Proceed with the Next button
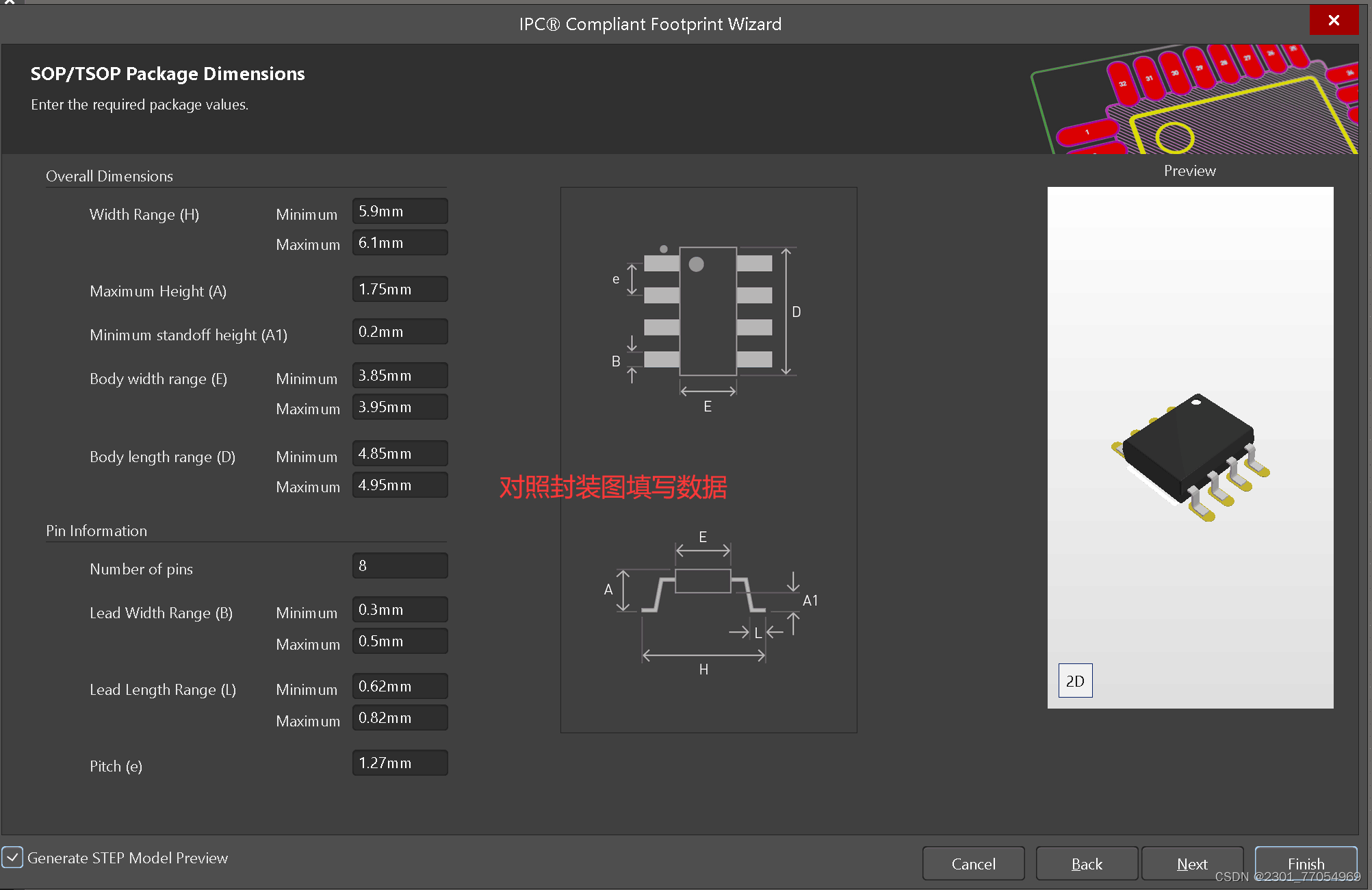 1192,863
